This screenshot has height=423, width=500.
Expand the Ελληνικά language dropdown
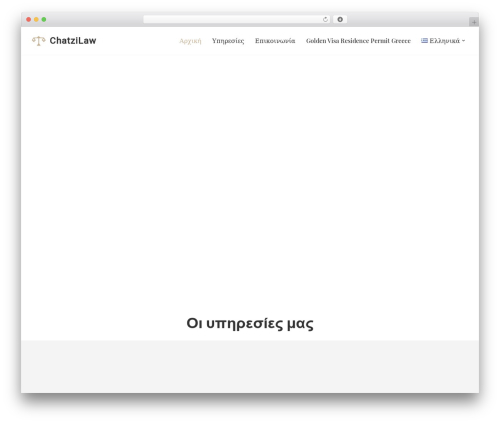pos(443,41)
